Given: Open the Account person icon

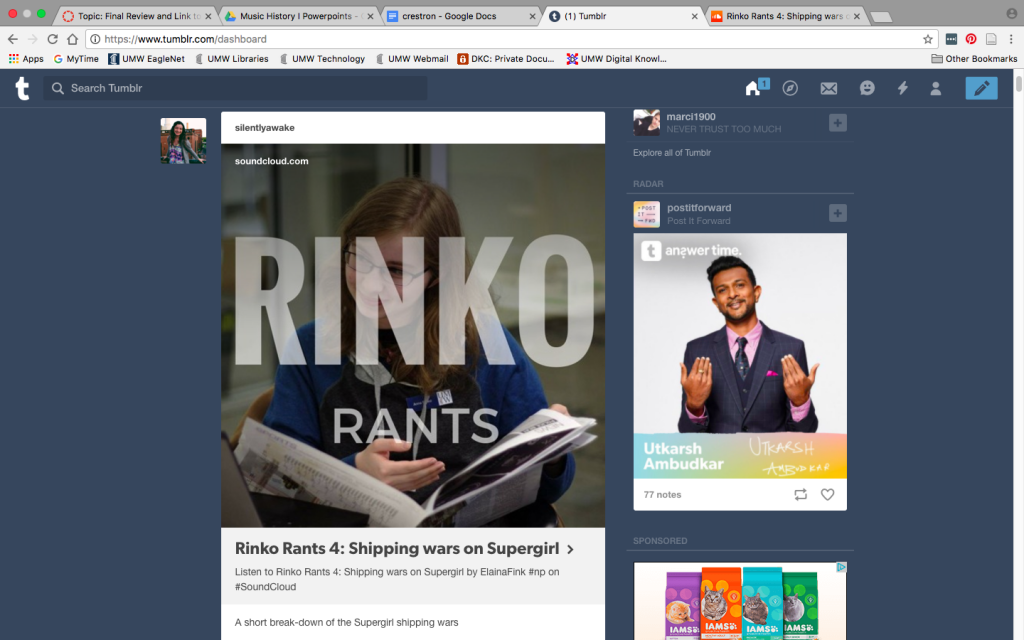Looking at the screenshot, I should pos(936,88).
